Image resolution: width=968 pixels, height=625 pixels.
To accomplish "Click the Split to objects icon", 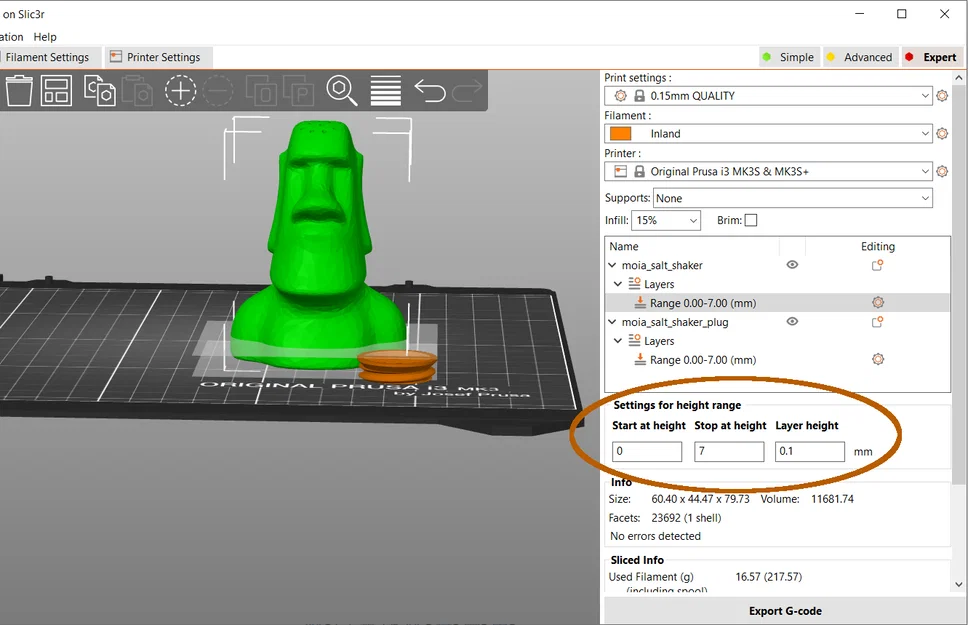I will pyautogui.click(x=262, y=91).
